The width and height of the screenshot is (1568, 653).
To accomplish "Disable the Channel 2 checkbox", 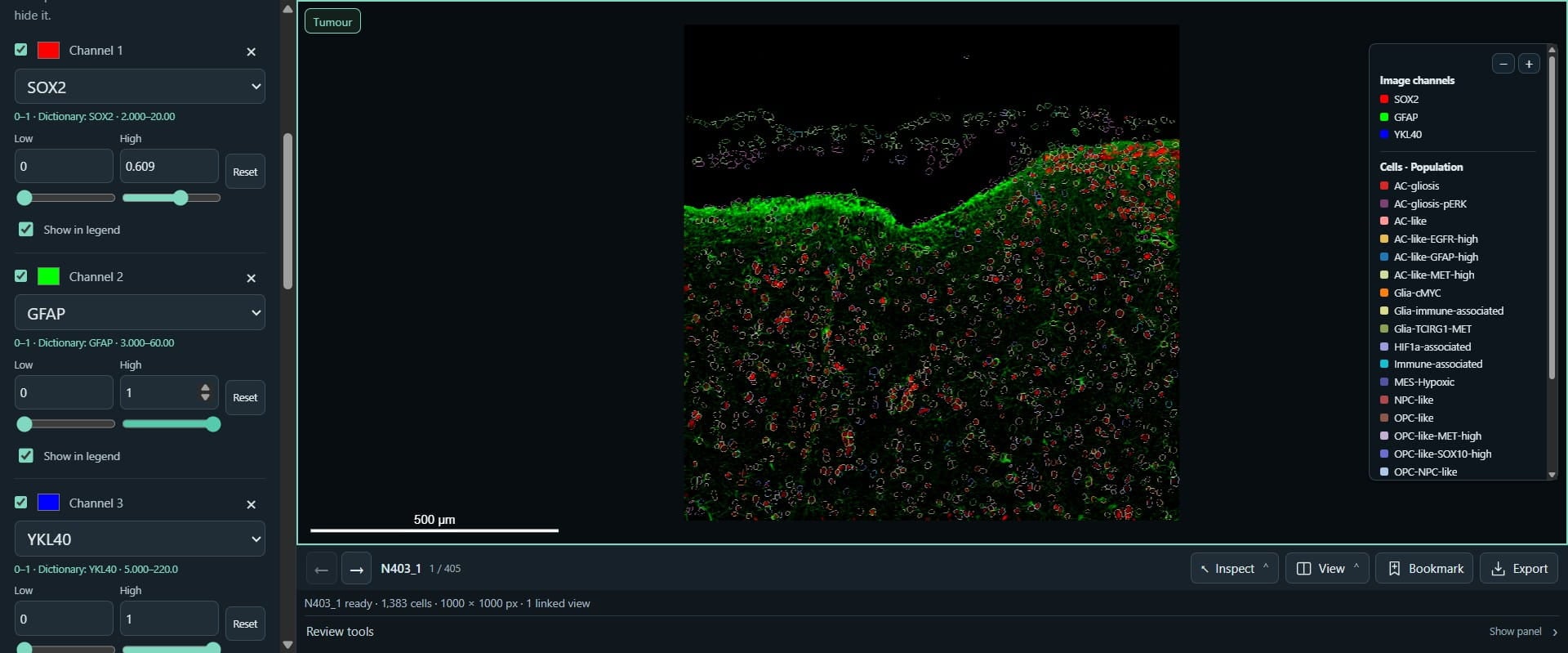I will tap(21, 276).
